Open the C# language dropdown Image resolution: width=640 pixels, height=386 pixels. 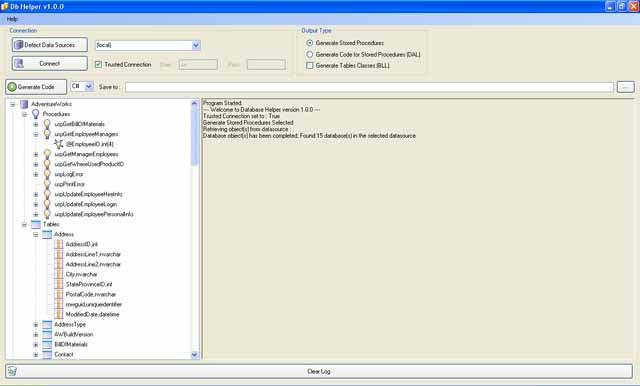[89, 87]
